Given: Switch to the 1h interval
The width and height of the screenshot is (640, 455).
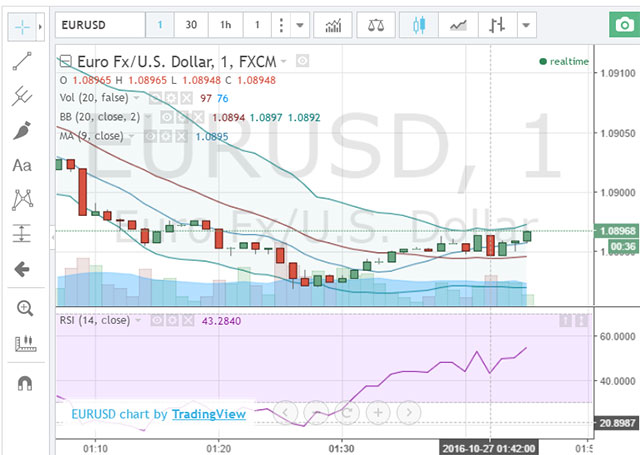Looking at the screenshot, I should click(x=226, y=25).
